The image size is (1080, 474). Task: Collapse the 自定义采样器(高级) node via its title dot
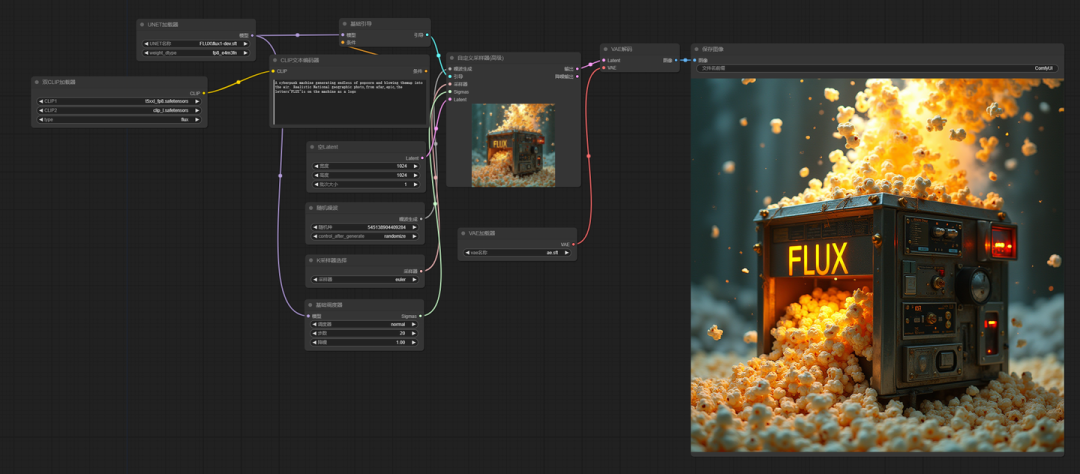pyautogui.click(x=452, y=58)
